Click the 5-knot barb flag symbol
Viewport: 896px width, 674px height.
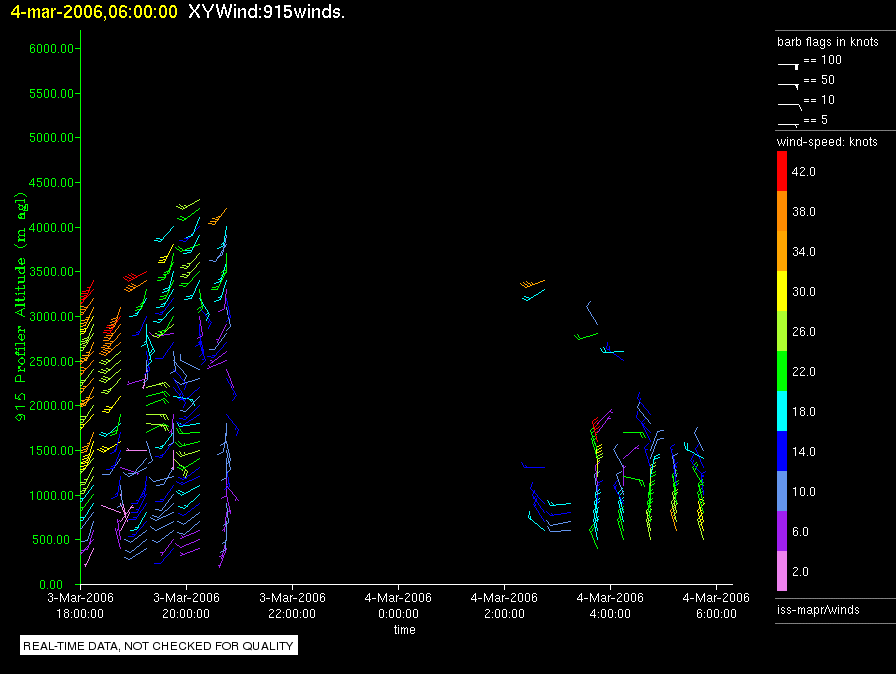[789, 123]
